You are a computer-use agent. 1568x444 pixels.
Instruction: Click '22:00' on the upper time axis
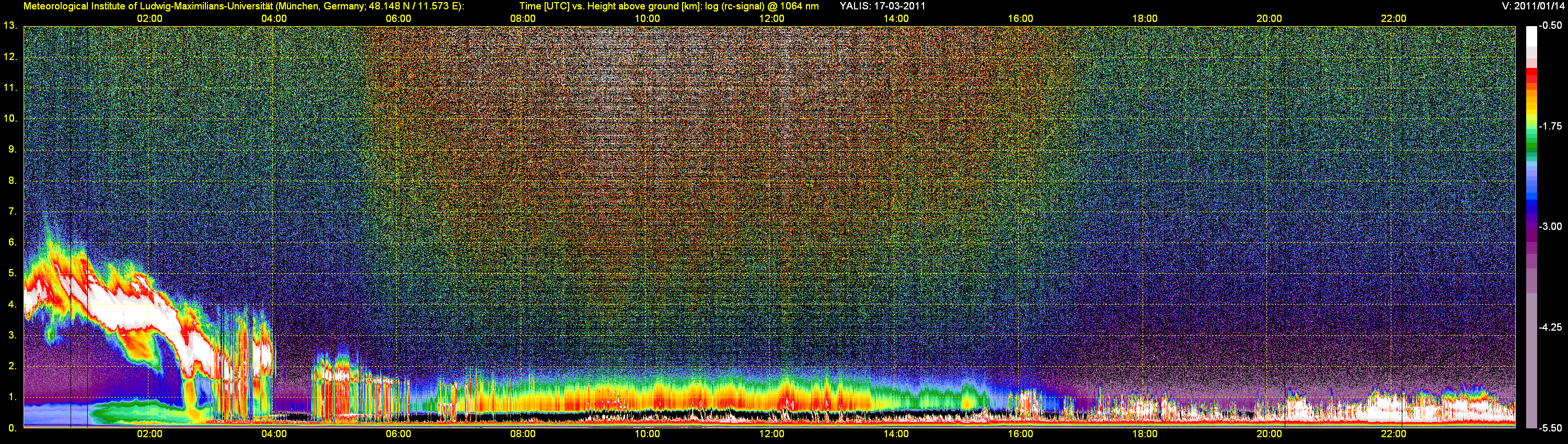tap(1393, 18)
